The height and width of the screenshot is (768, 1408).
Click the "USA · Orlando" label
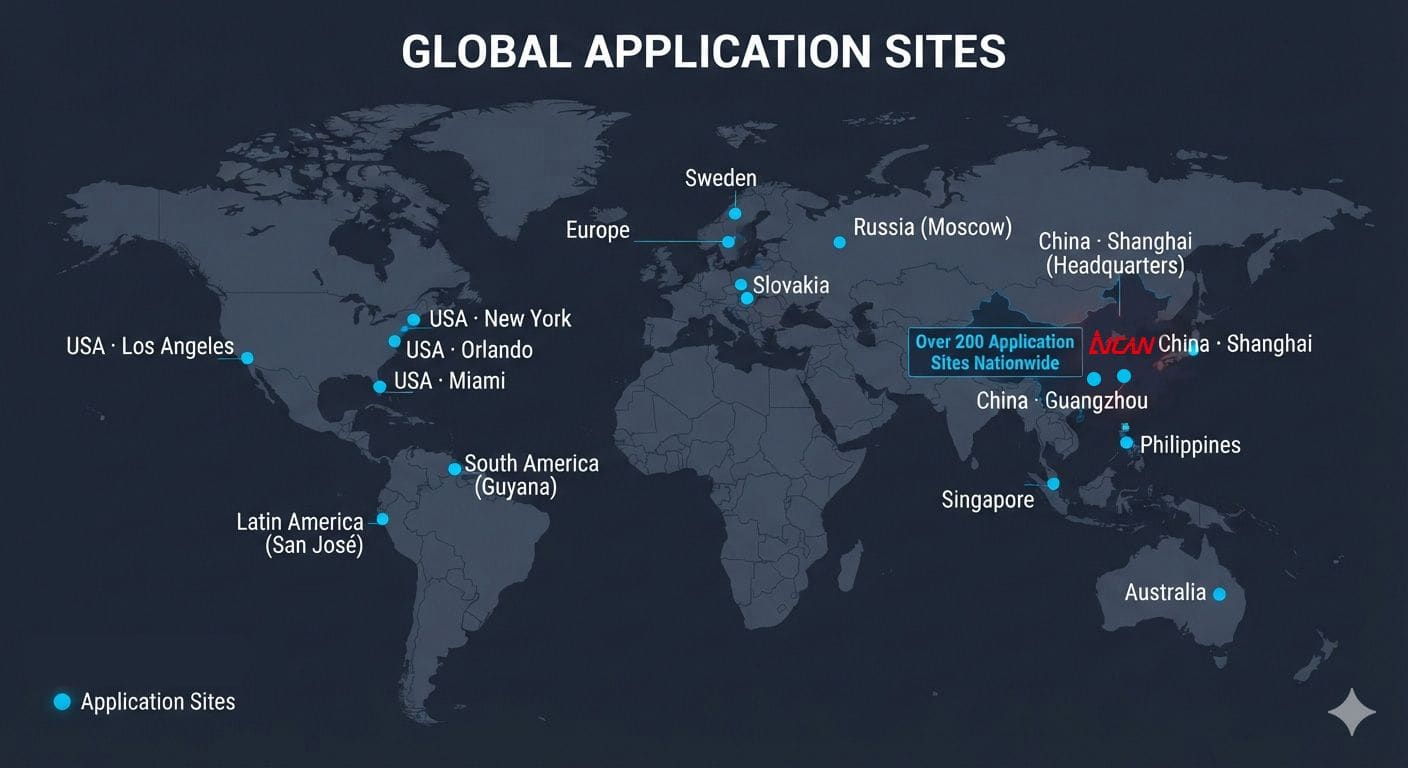[469, 350]
